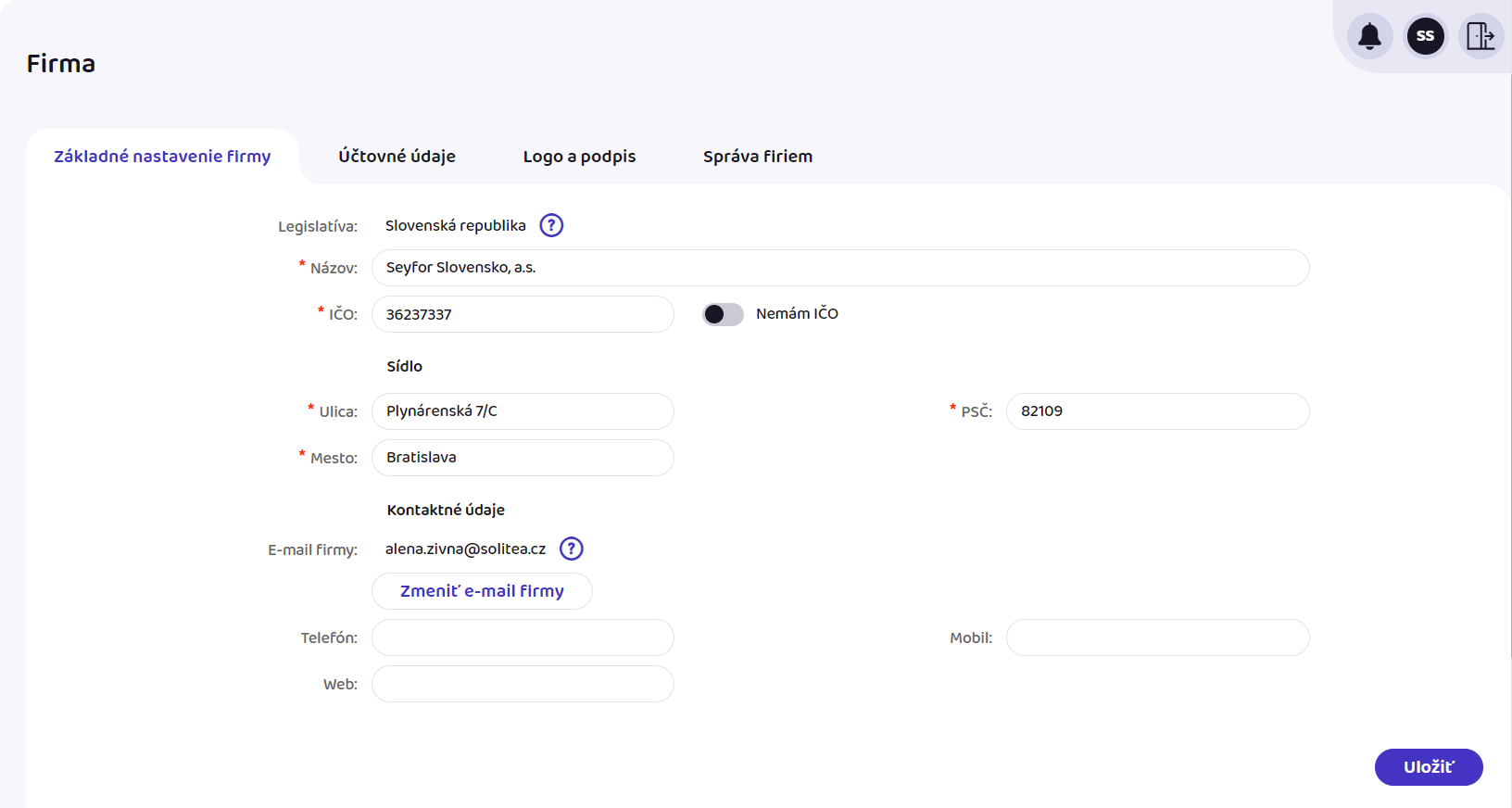
Task: Open the Správa firiem tab
Action: pyautogui.click(x=757, y=157)
